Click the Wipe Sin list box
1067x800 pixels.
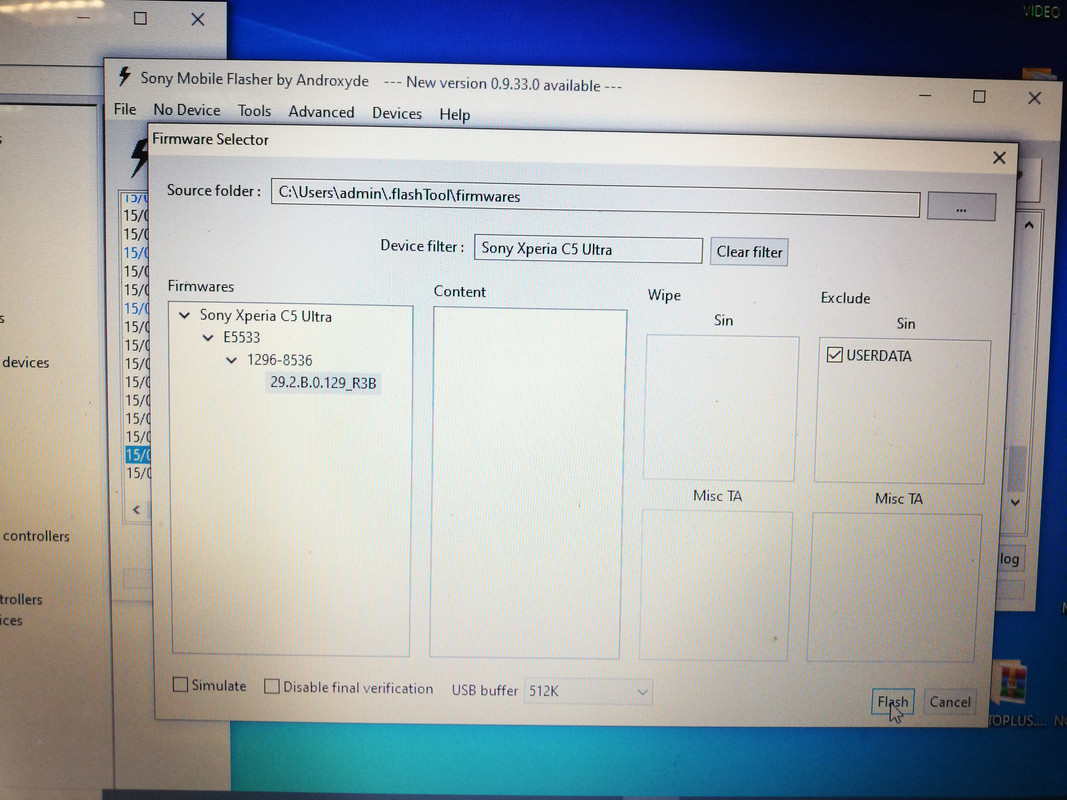(x=721, y=408)
